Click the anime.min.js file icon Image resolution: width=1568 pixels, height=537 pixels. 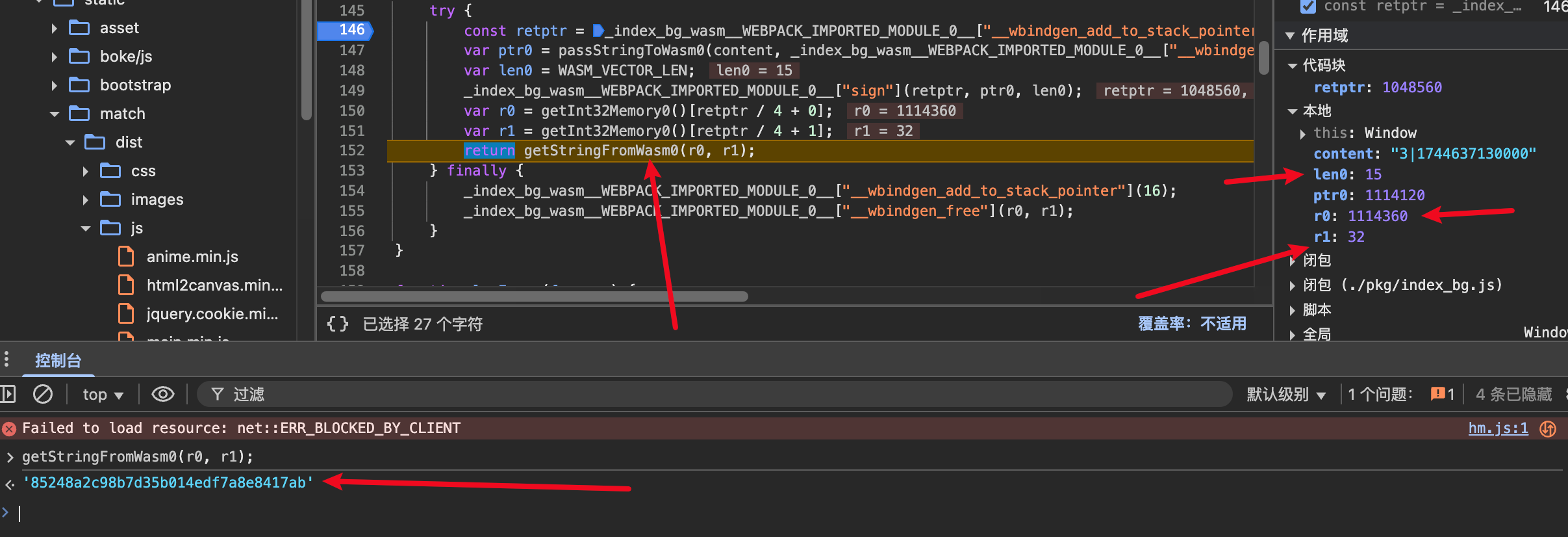(126, 257)
